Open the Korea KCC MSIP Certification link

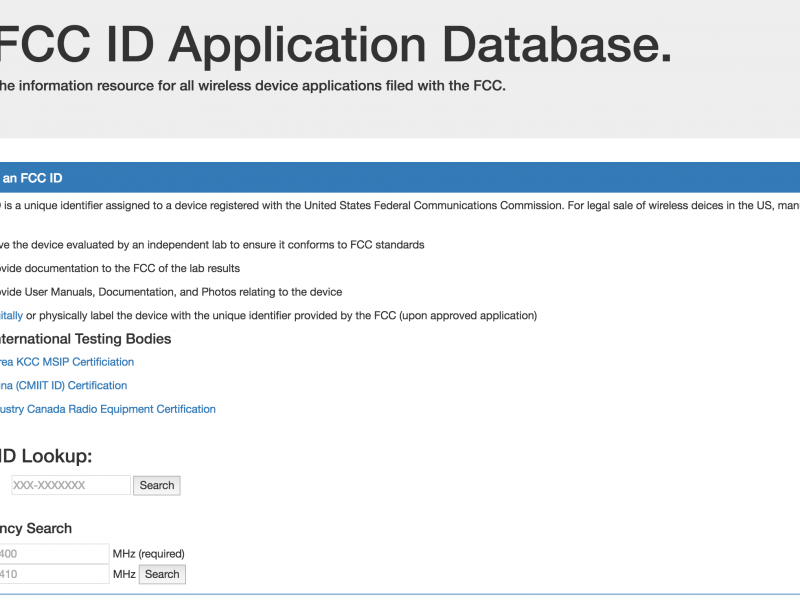pyautogui.click(x=66, y=362)
